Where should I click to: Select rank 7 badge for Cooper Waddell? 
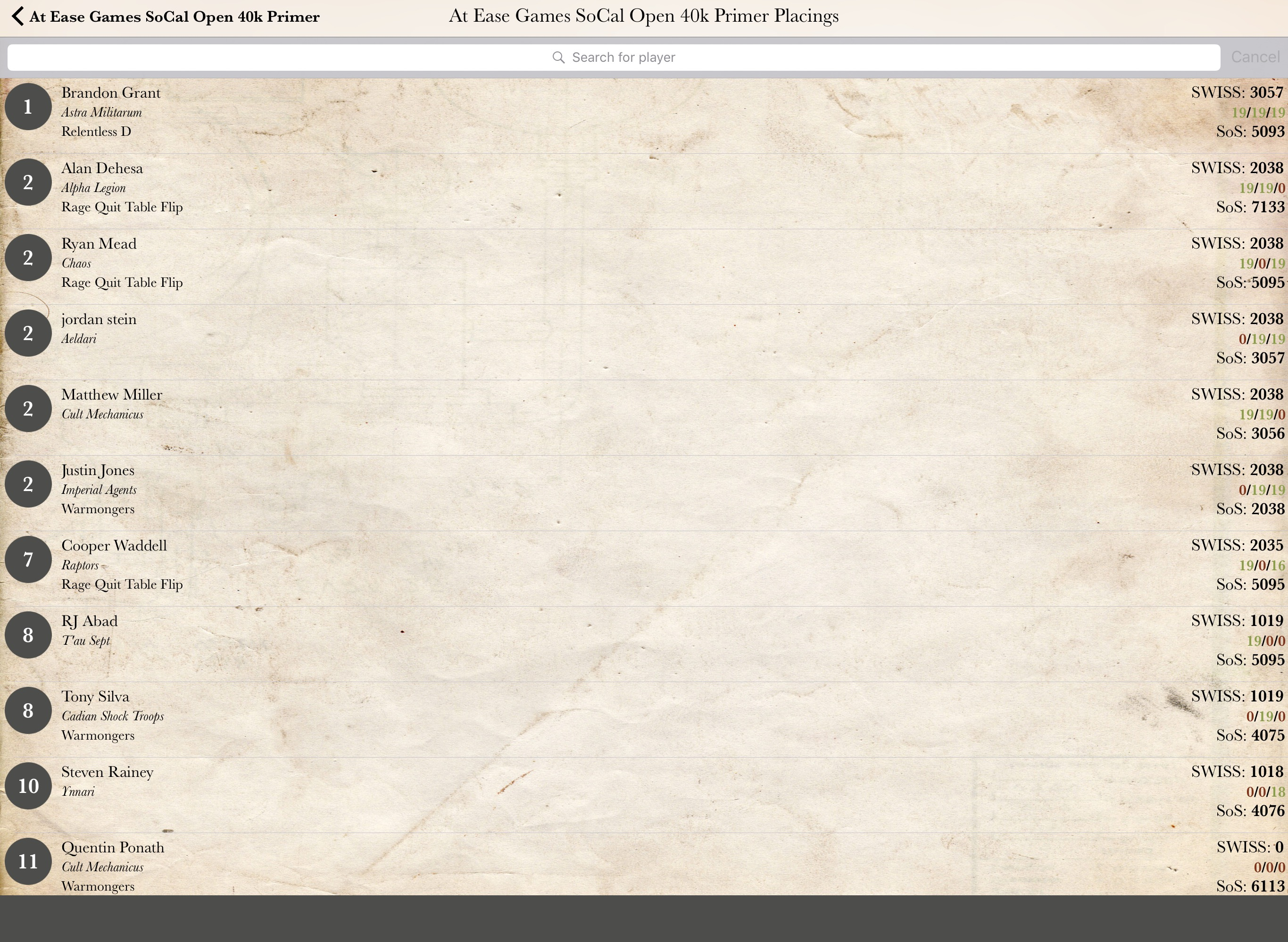coord(28,559)
